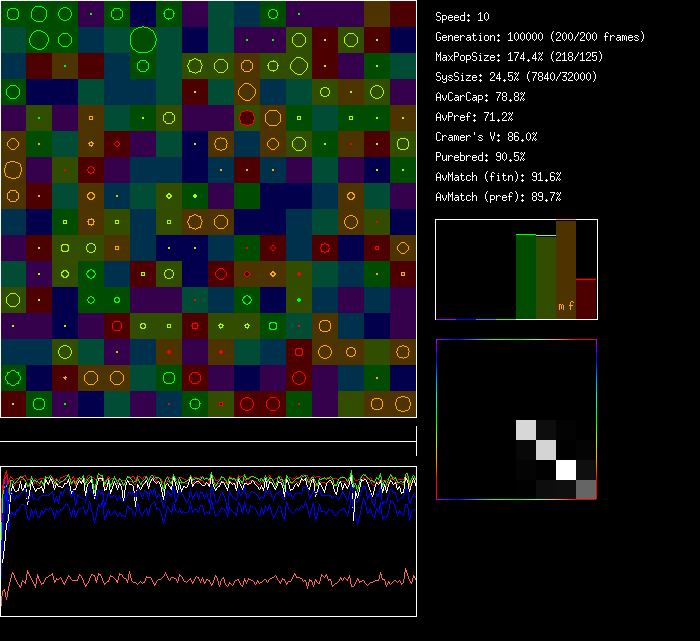Click the lower red line in time-series plot
Screen dimensions: 700x641
coord(200,579)
